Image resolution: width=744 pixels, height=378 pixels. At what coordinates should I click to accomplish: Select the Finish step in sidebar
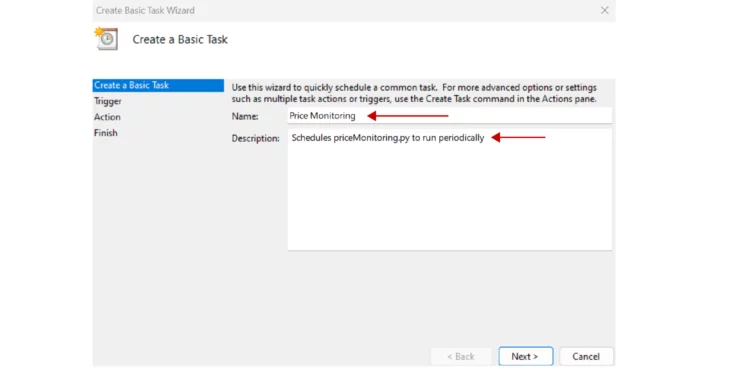click(105, 133)
